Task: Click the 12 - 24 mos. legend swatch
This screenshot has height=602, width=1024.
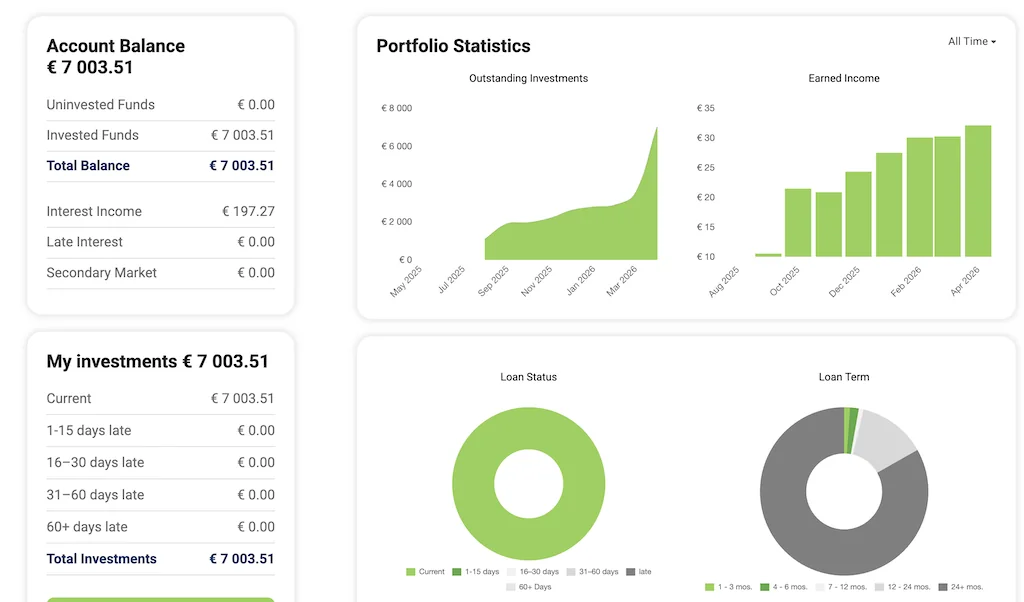Action: [880, 587]
